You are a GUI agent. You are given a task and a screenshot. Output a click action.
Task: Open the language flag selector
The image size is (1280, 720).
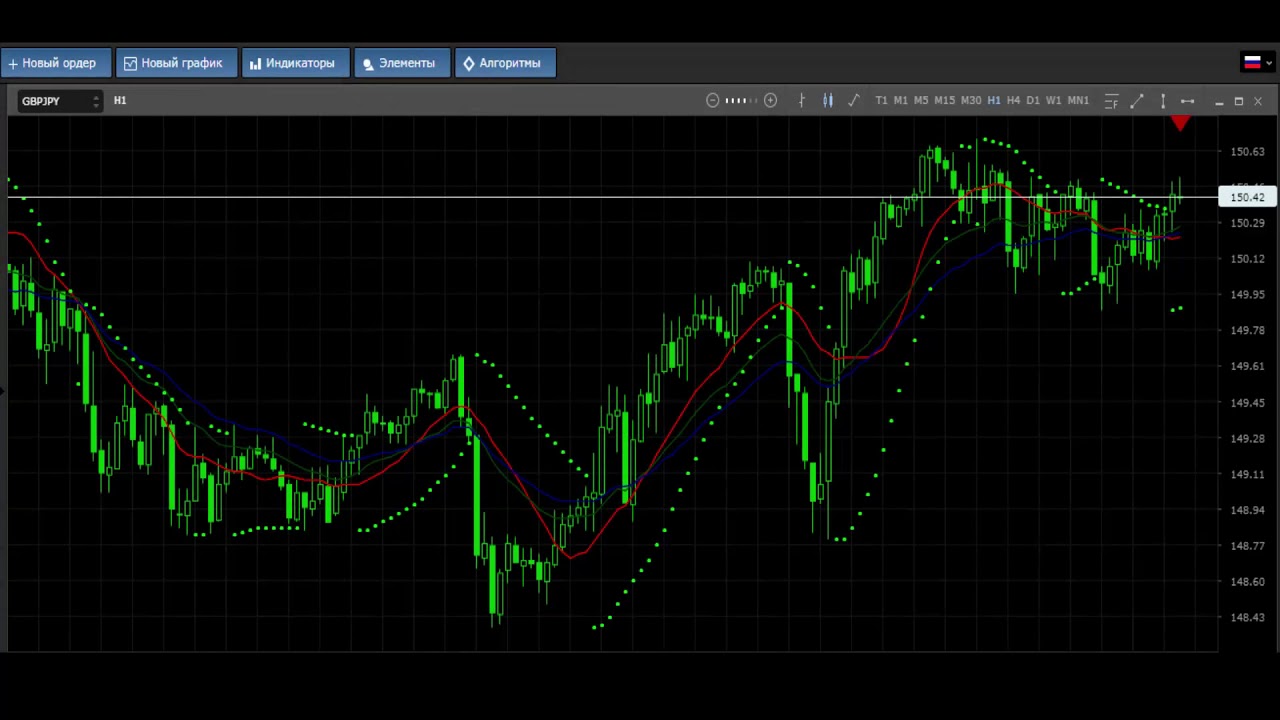(1257, 63)
